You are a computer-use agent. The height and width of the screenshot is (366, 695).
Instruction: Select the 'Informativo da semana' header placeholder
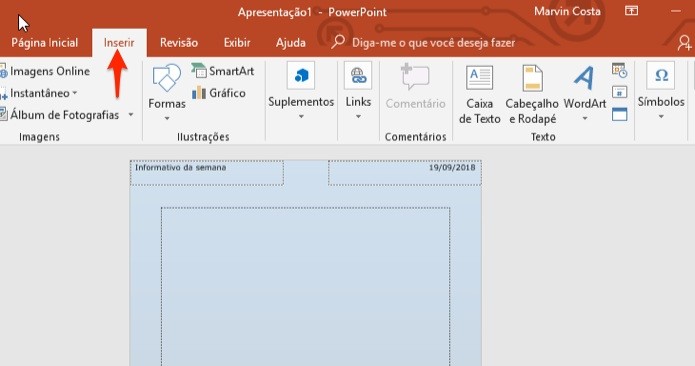pos(207,173)
